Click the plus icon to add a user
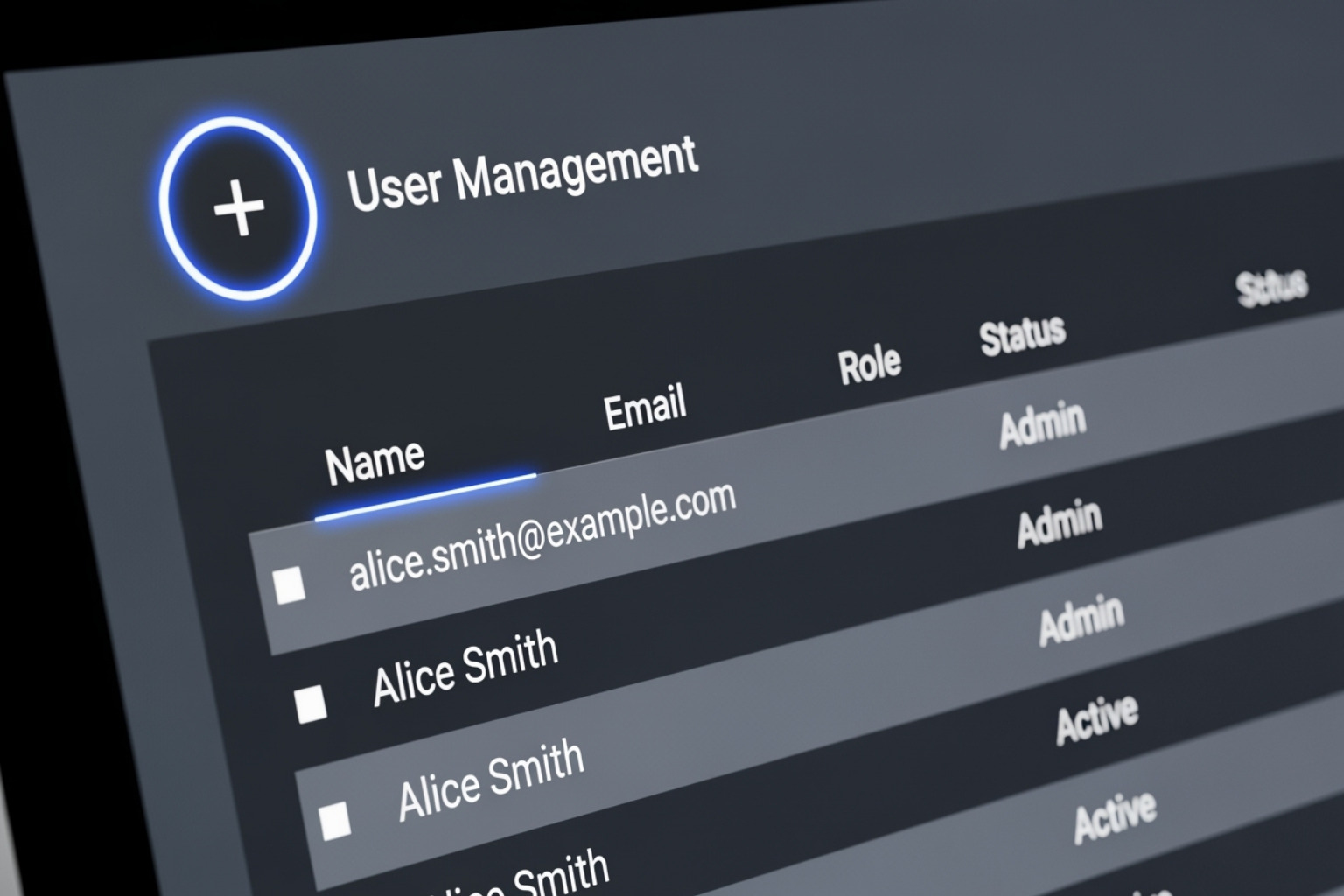The image size is (1344, 896). pos(238,209)
